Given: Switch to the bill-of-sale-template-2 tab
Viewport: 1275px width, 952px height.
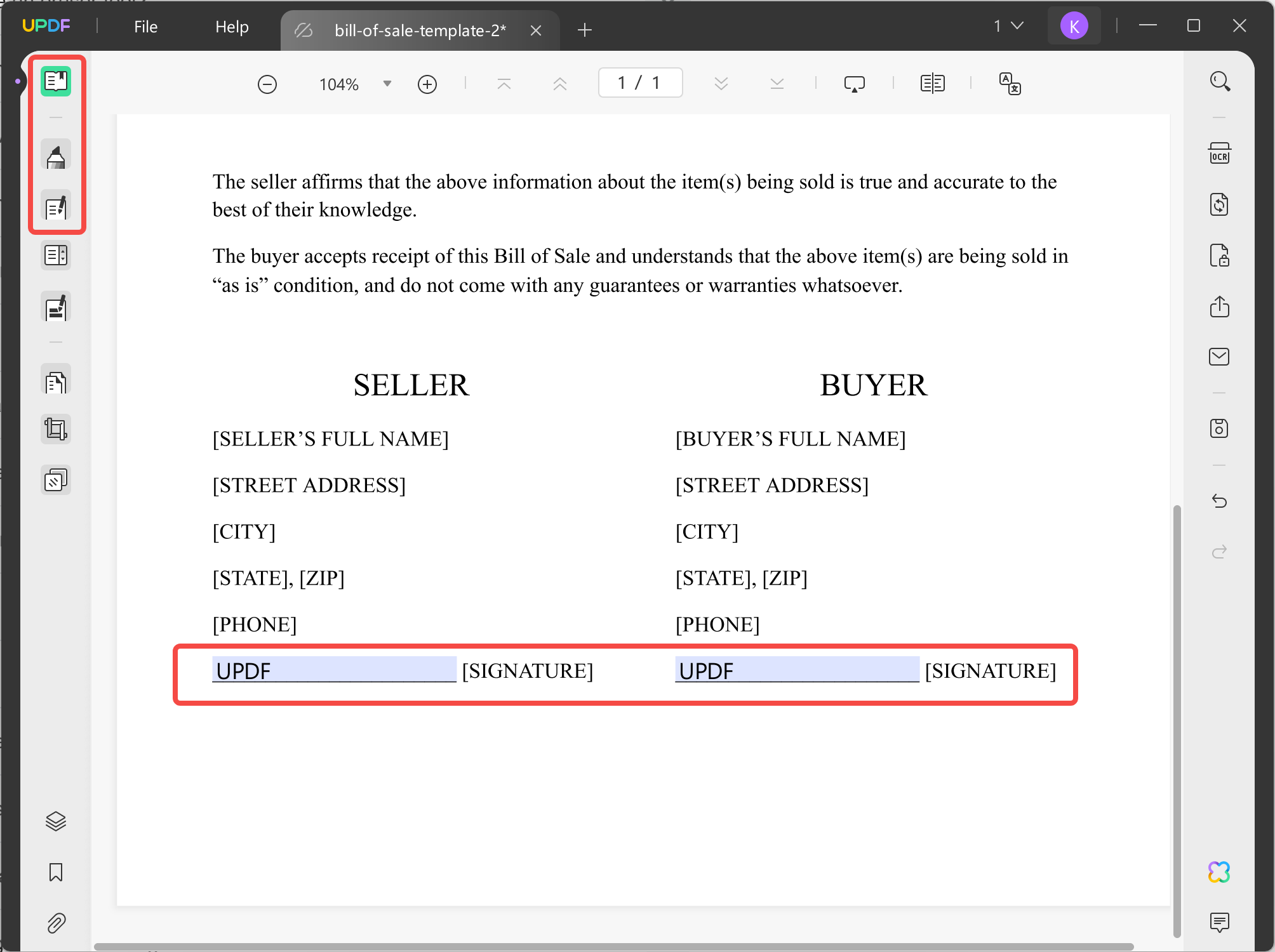Looking at the screenshot, I should 420,30.
